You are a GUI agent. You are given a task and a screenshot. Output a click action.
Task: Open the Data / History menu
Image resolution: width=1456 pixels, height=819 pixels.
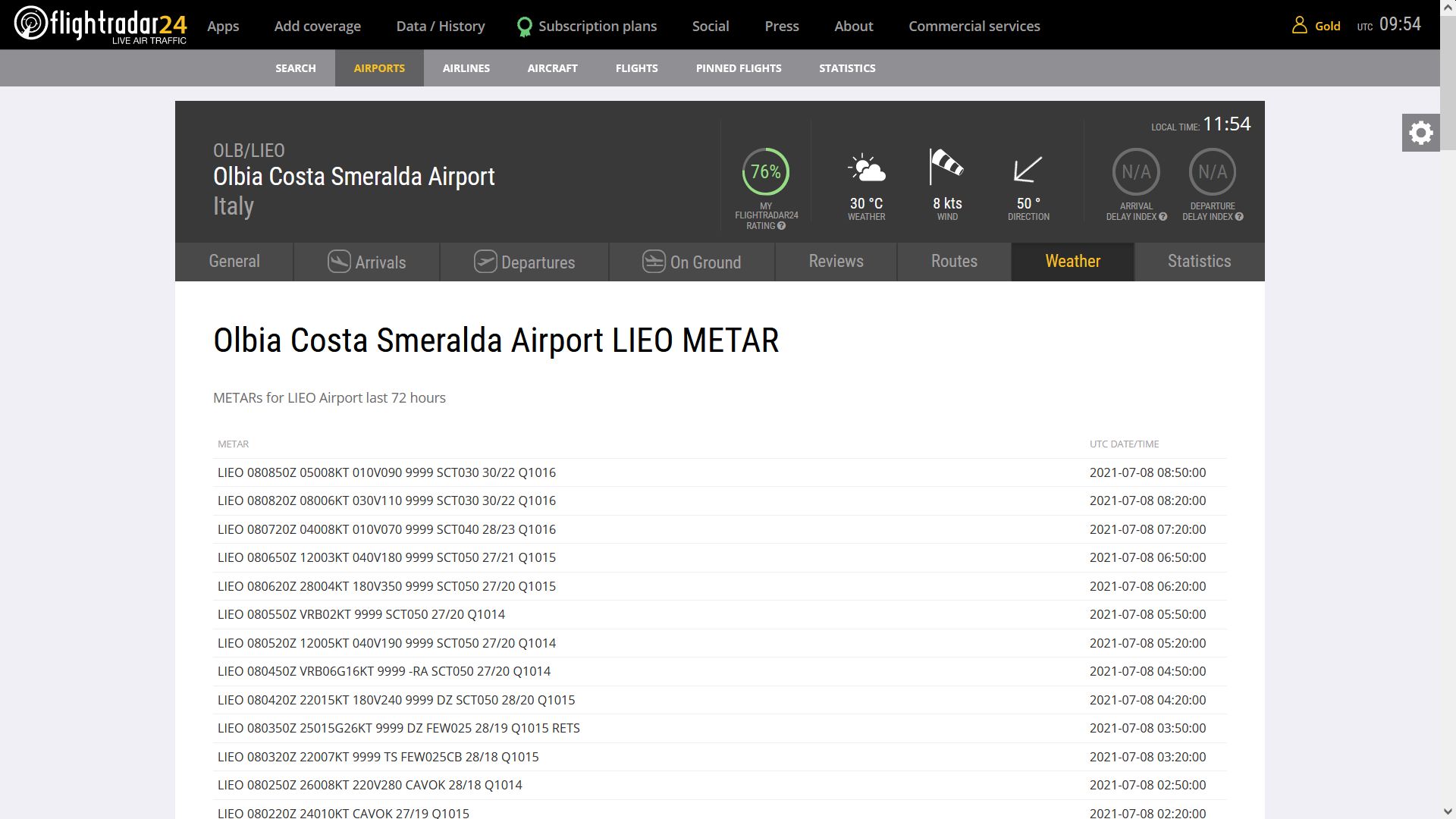[440, 27]
